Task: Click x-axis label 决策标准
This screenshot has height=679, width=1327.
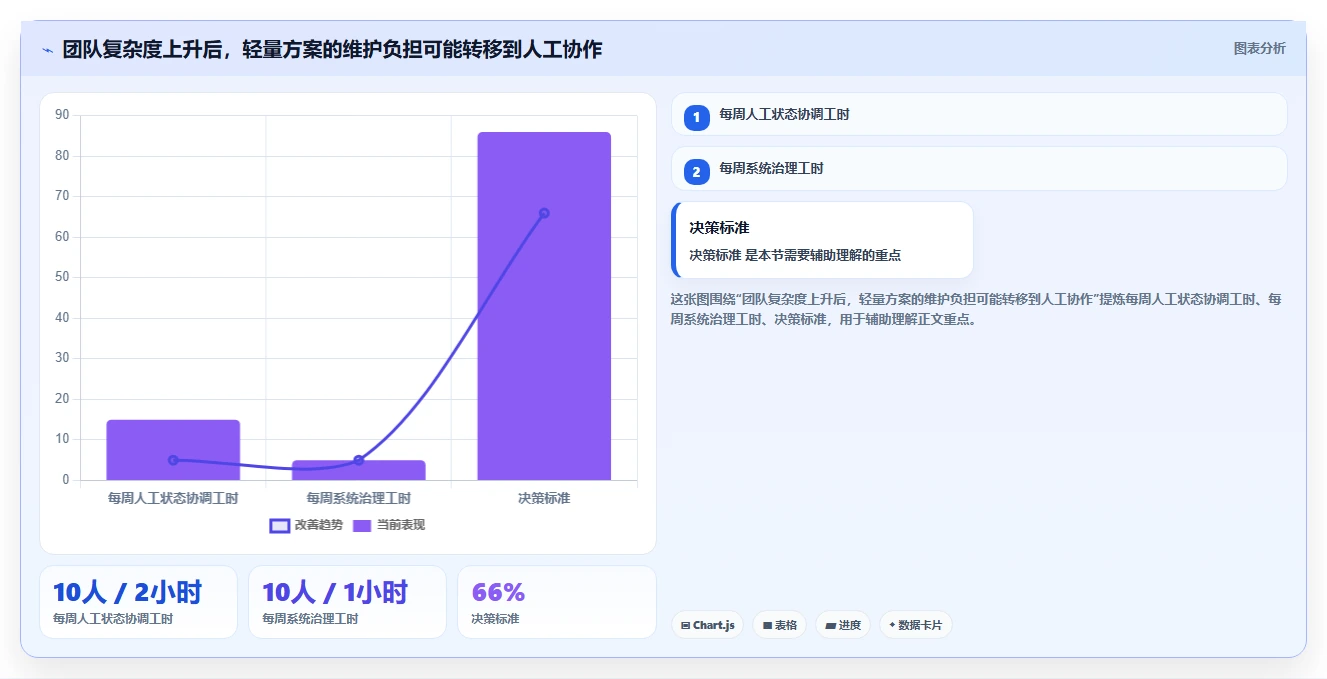Action: tap(544, 497)
